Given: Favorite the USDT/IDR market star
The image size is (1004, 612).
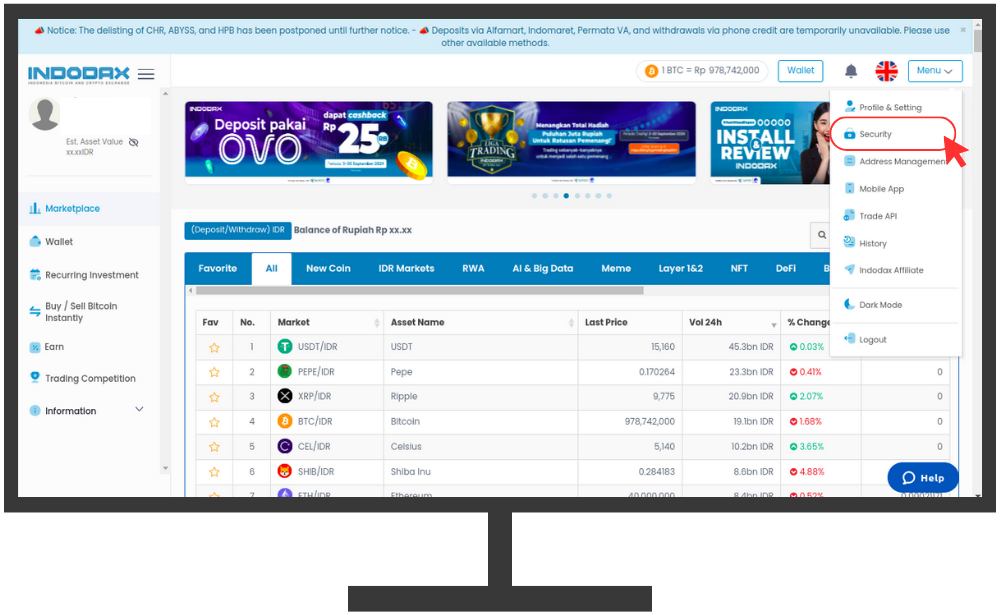Looking at the screenshot, I should coord(214,348).
